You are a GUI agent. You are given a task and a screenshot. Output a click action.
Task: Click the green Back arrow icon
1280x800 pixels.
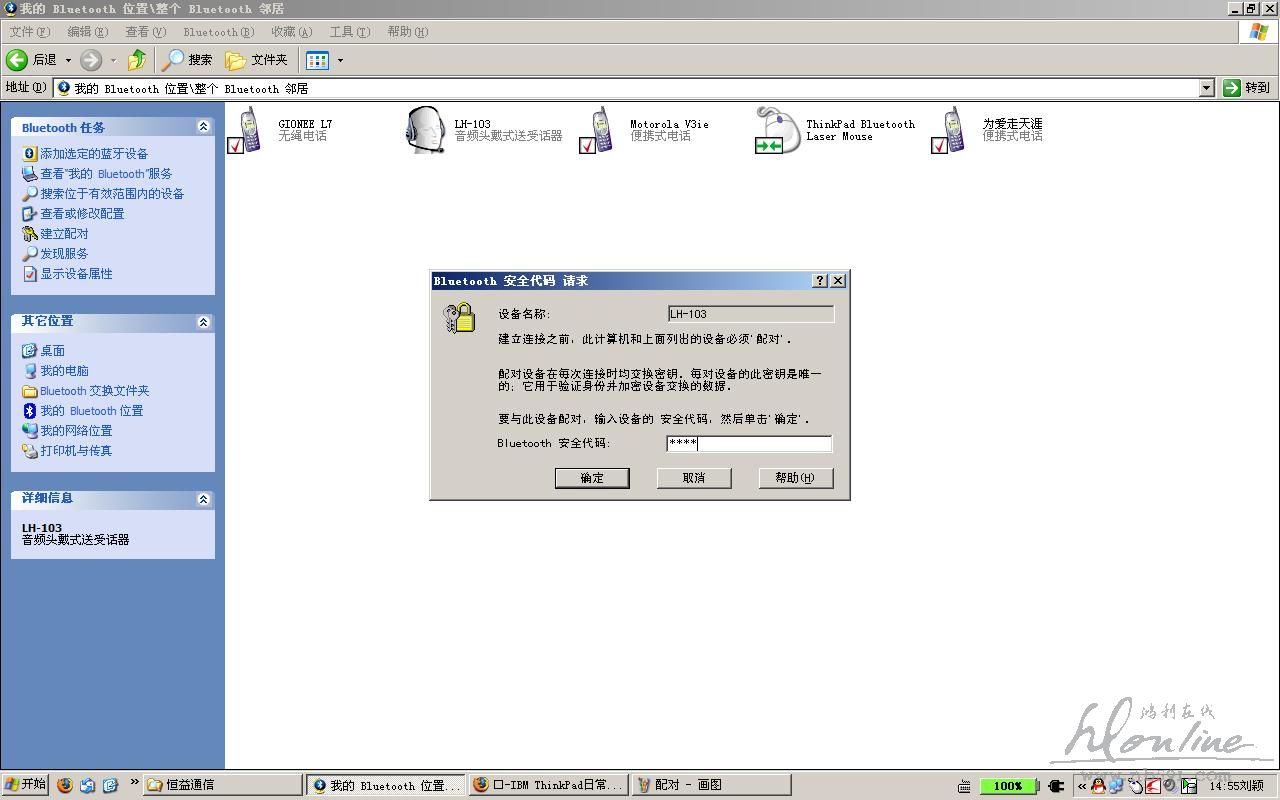click(17, 60)
